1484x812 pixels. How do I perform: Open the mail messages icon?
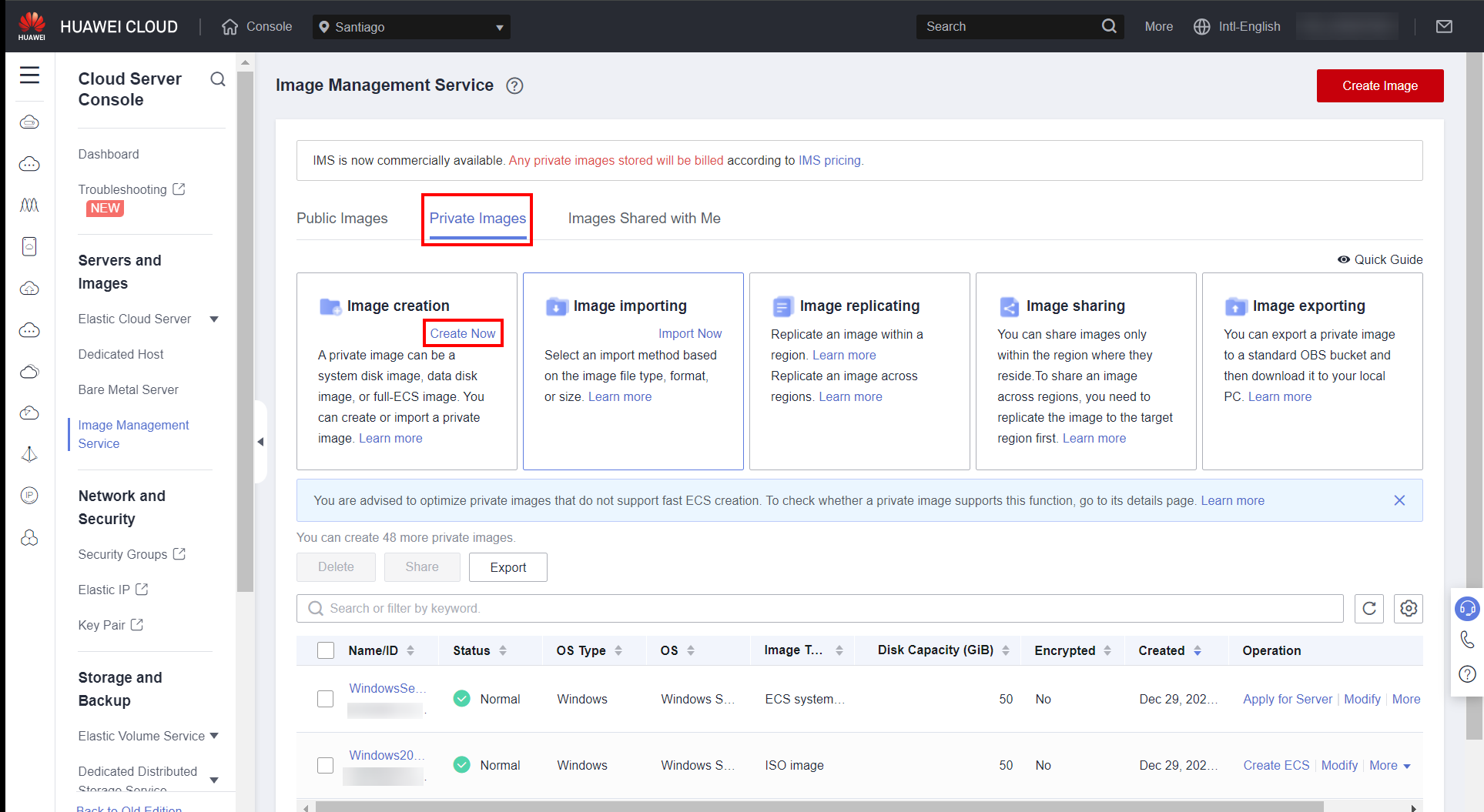(x=1444, y=27)
